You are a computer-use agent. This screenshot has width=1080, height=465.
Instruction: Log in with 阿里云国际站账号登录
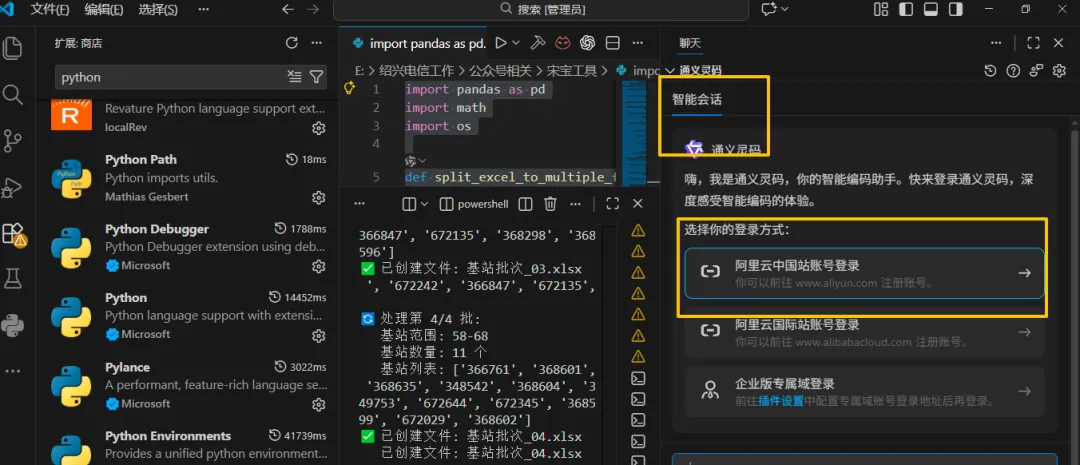click(864, 332)
